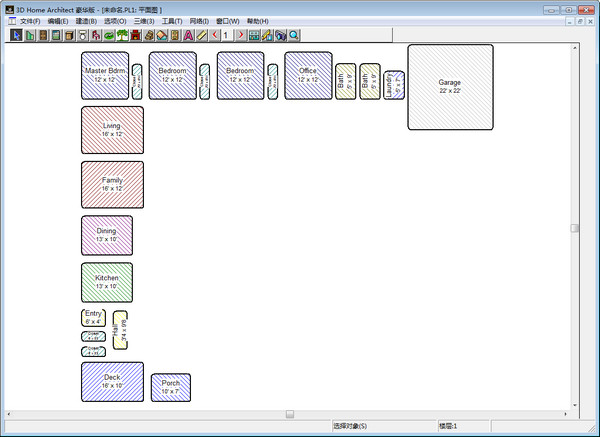The image size is (600, 437).
Task: Click the Living room block
Action: tap(112, 130)
